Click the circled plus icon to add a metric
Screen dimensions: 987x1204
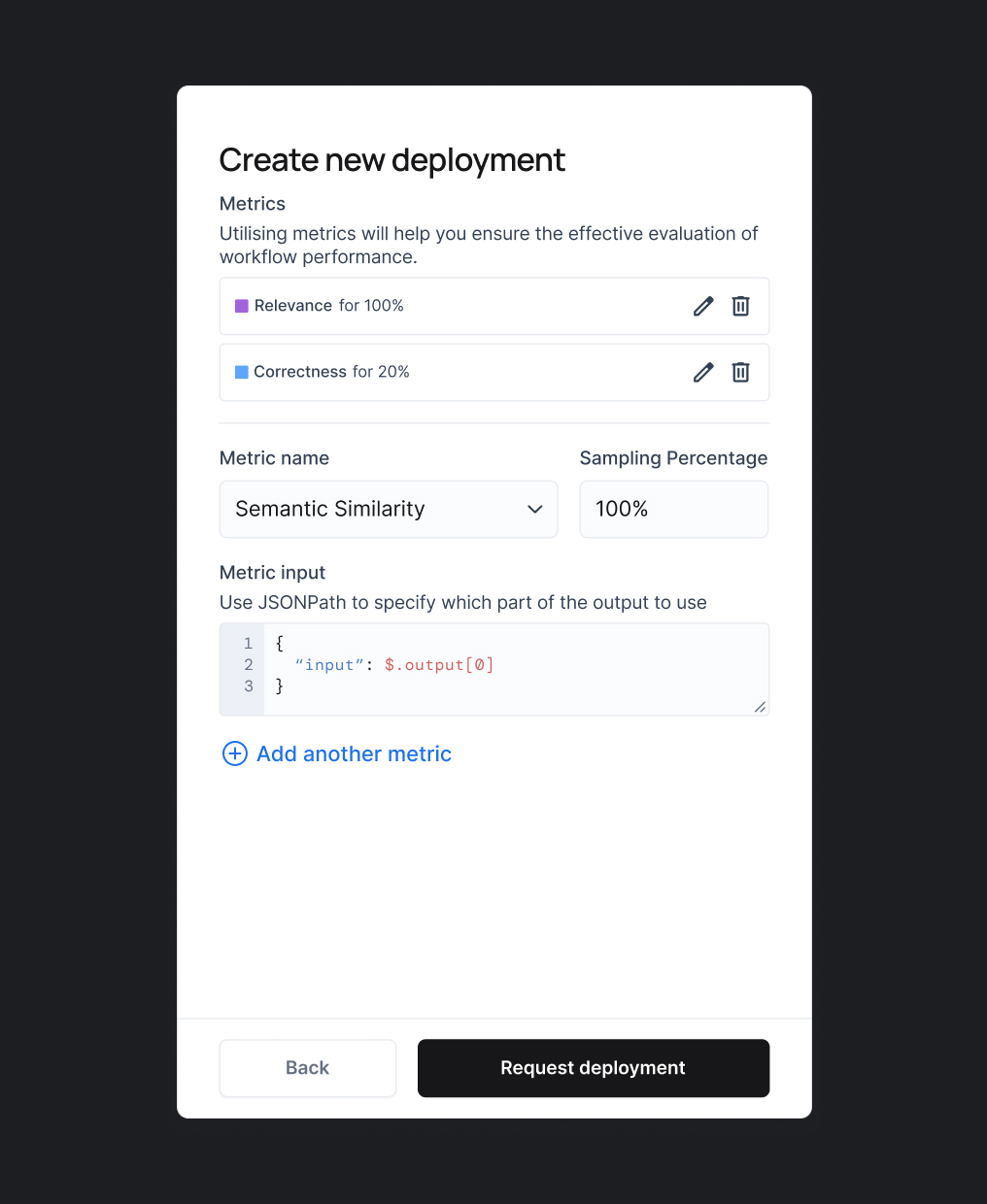point(235,753)
